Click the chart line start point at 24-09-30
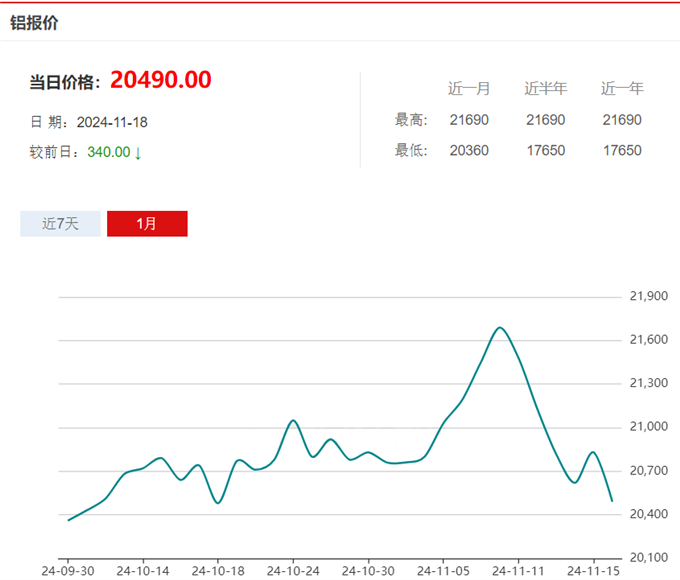 click(x=69, y=520)
